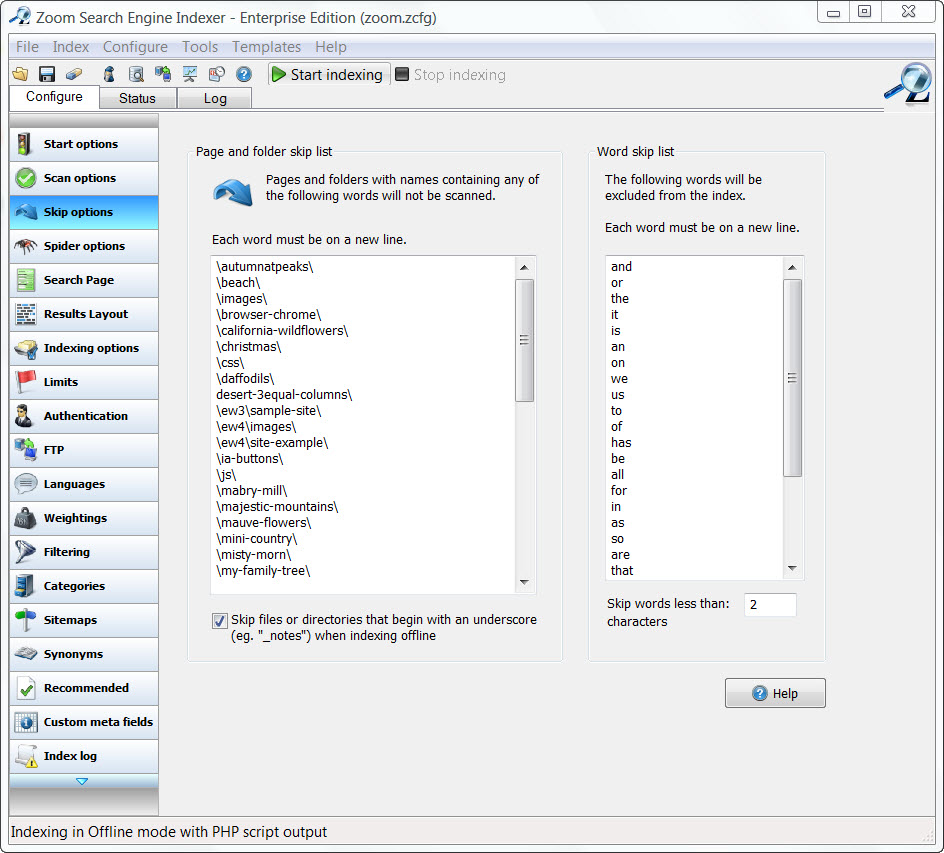Open Filtering settings
Image resolution: width=944 pixels, height=853 pixels.
(84, 552)
